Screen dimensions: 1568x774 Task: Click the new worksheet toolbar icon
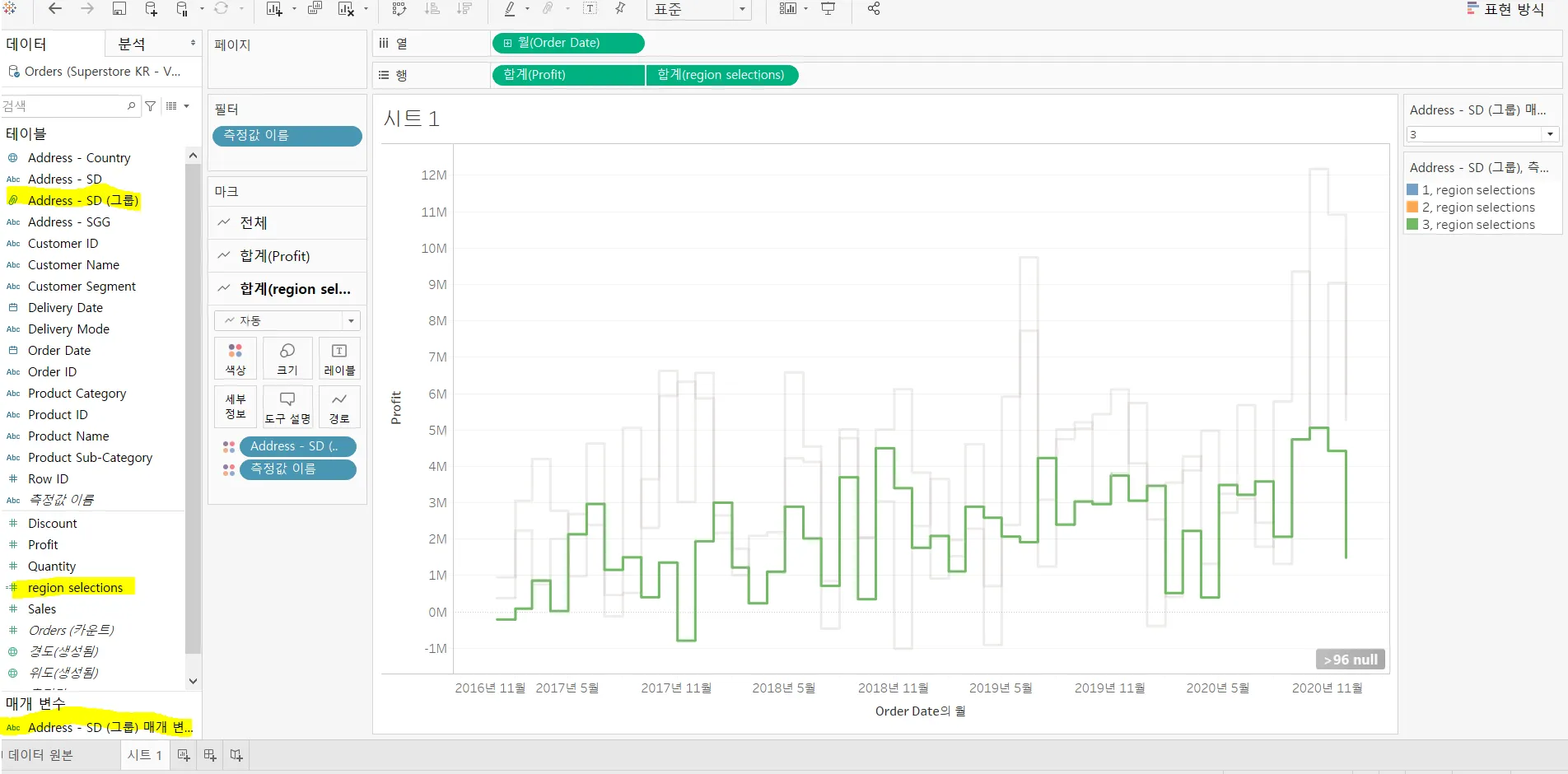coord(274,8)
